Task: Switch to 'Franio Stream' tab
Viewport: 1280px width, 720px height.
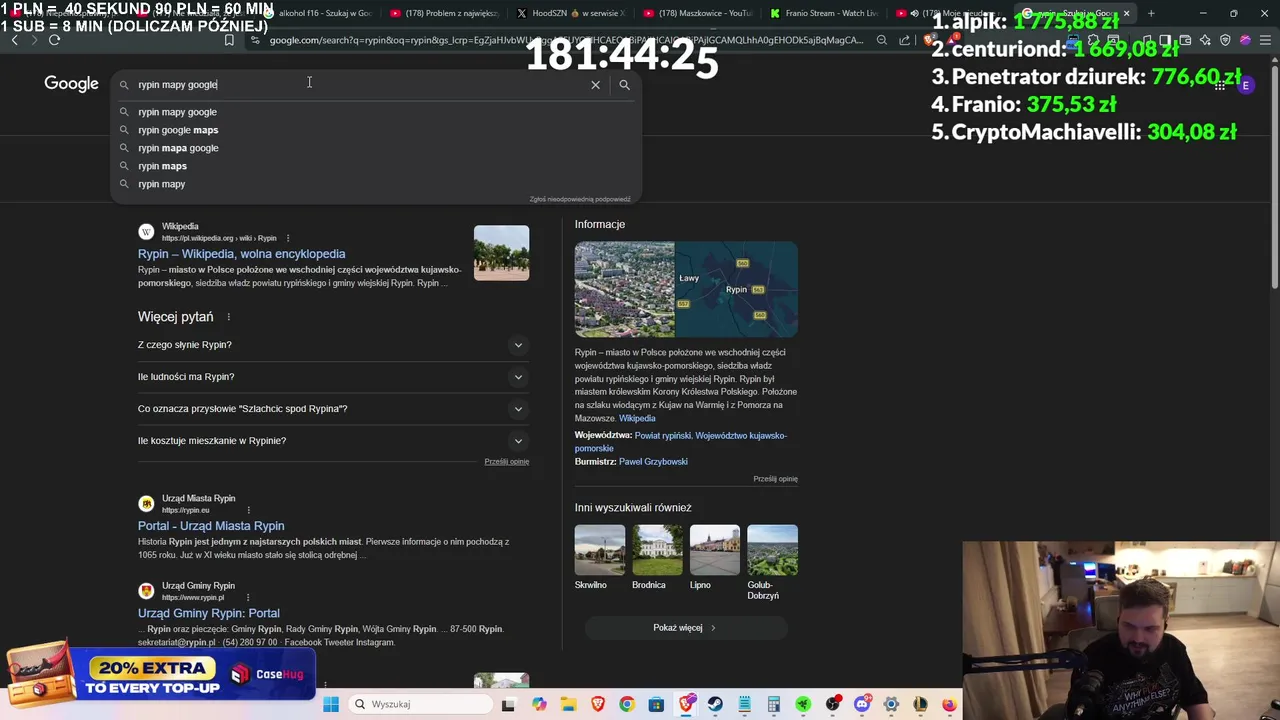Action: [x=825, y=13]
